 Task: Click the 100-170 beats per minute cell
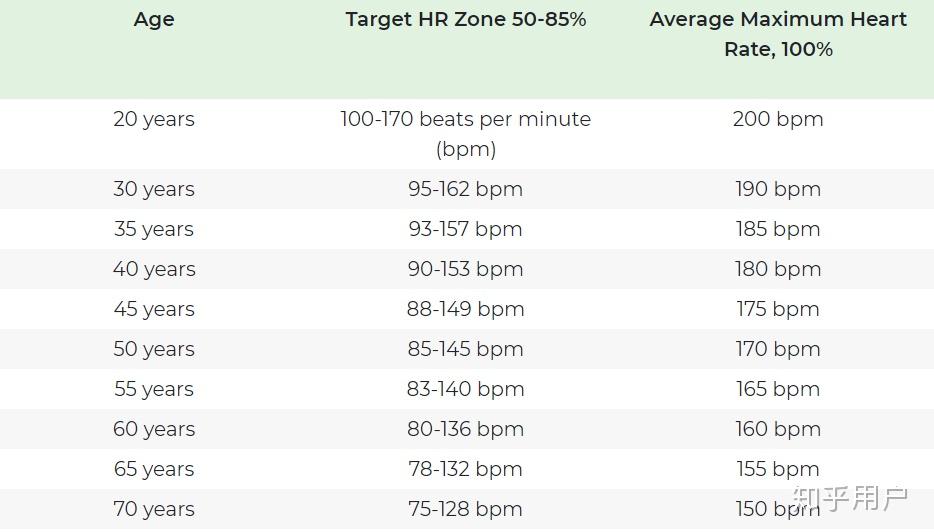pyautogui.click(x=466, y=134)
